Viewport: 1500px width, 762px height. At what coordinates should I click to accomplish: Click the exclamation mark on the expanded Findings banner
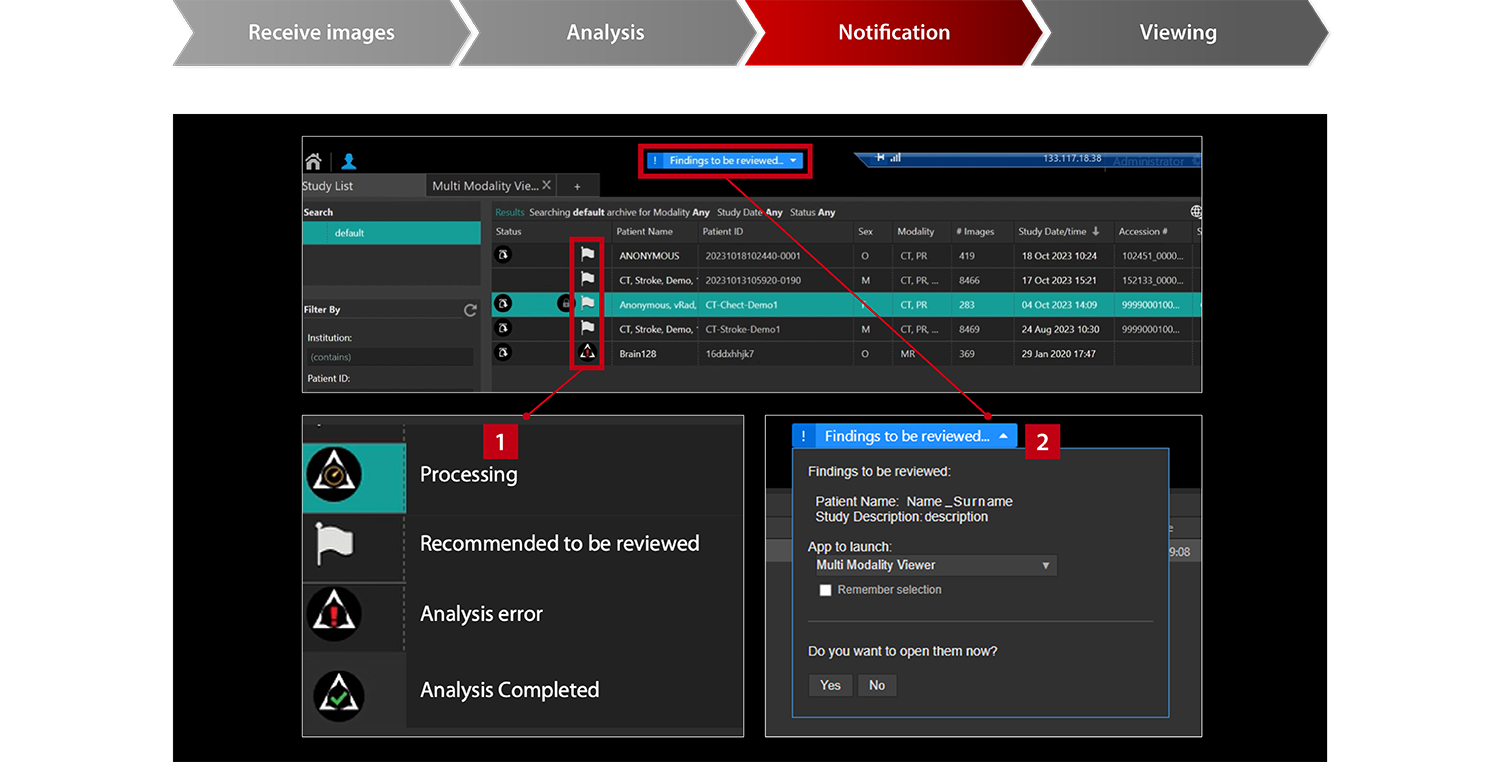coord(803,436)
